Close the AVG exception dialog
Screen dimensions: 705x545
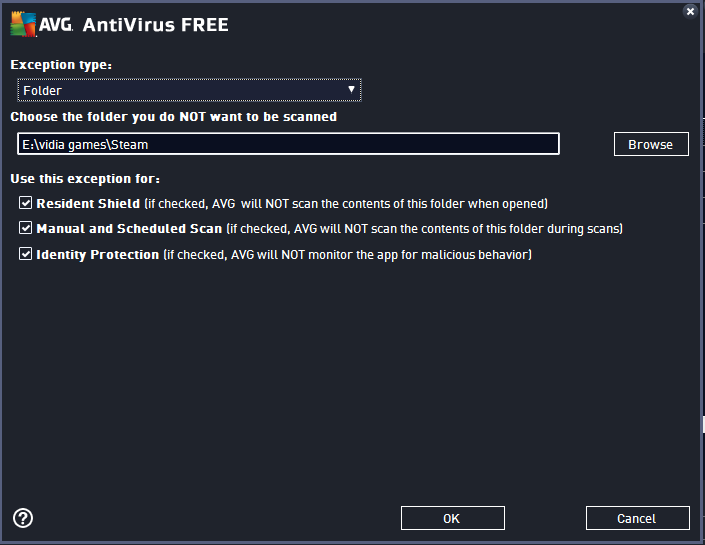pyautogui.click(x=690, y=11)
